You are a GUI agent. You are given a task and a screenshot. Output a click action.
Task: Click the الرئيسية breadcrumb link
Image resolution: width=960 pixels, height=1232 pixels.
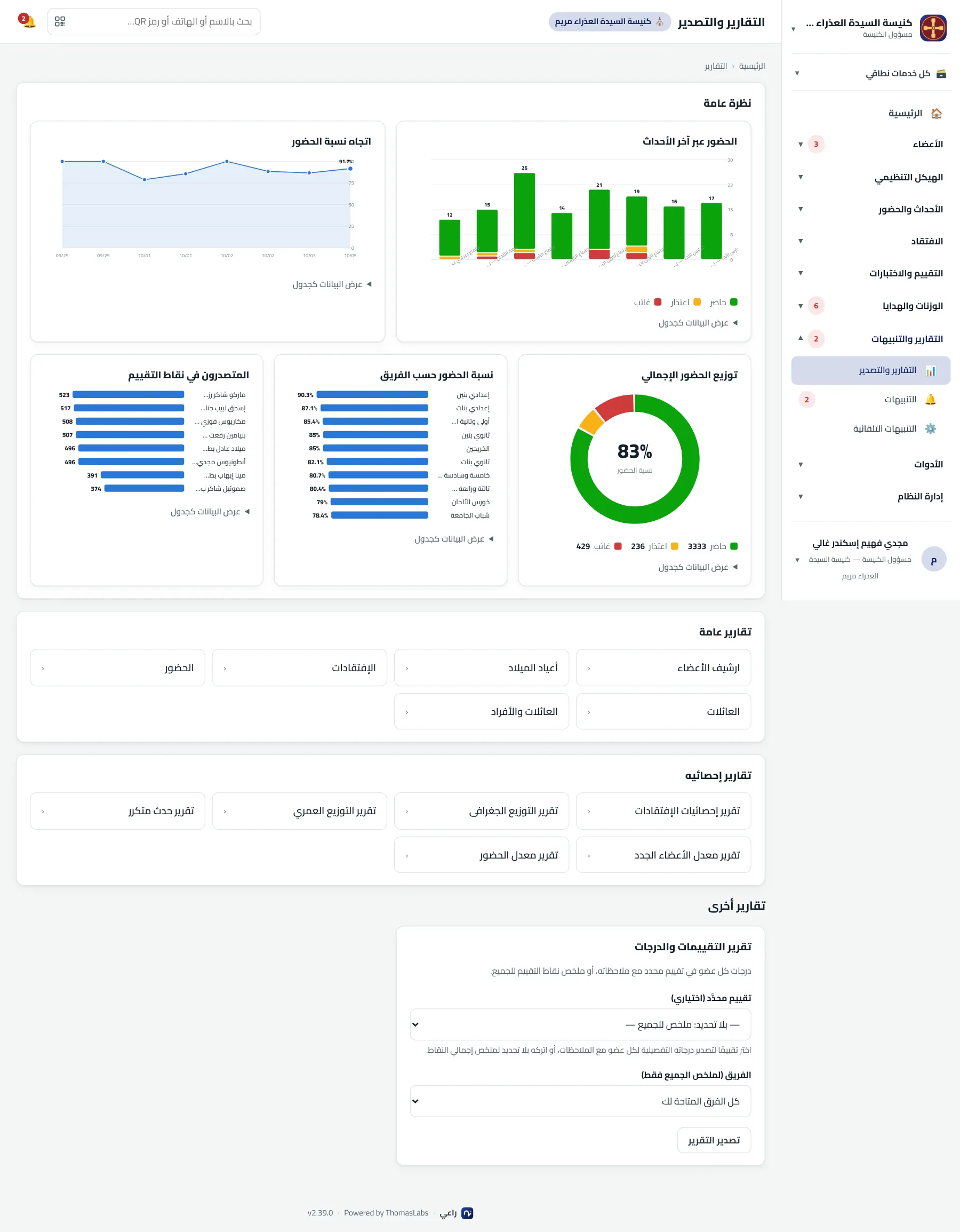point(752,66)
